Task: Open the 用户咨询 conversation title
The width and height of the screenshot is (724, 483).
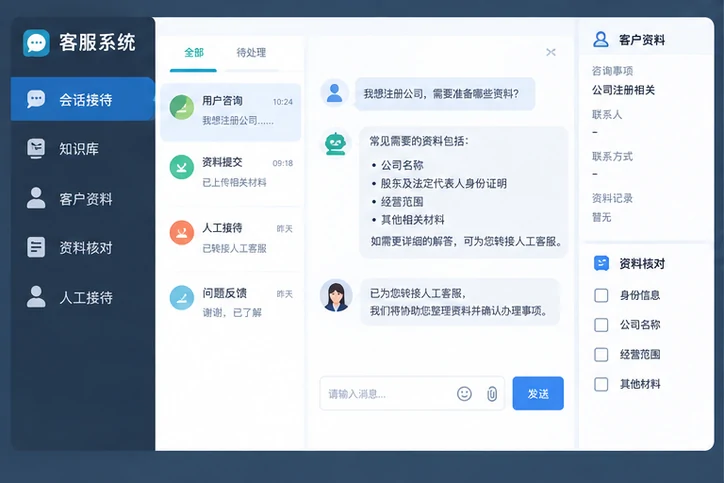Action: [222, 101]
